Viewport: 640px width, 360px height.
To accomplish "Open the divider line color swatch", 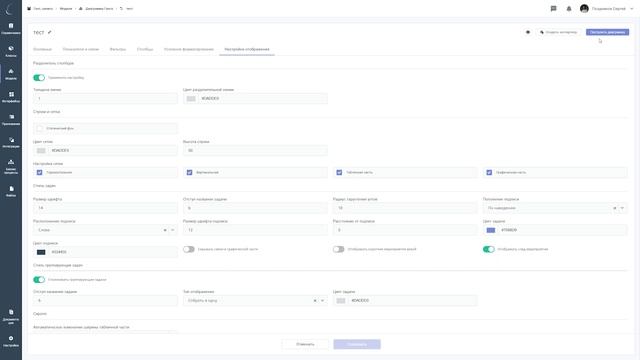I will (x=191, y=99).
